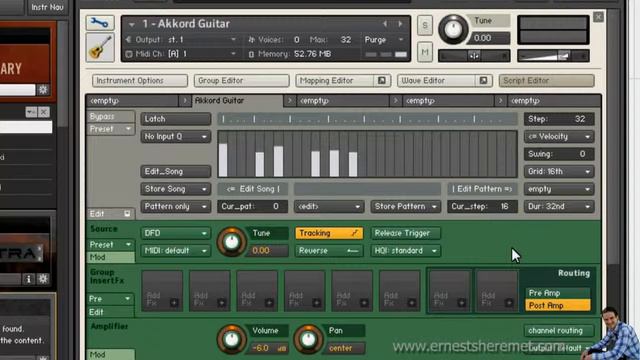The width and height of the screenshot is (640, 360).
Task: Select the fourth script tab labeled empty
Action: (449, 100)
